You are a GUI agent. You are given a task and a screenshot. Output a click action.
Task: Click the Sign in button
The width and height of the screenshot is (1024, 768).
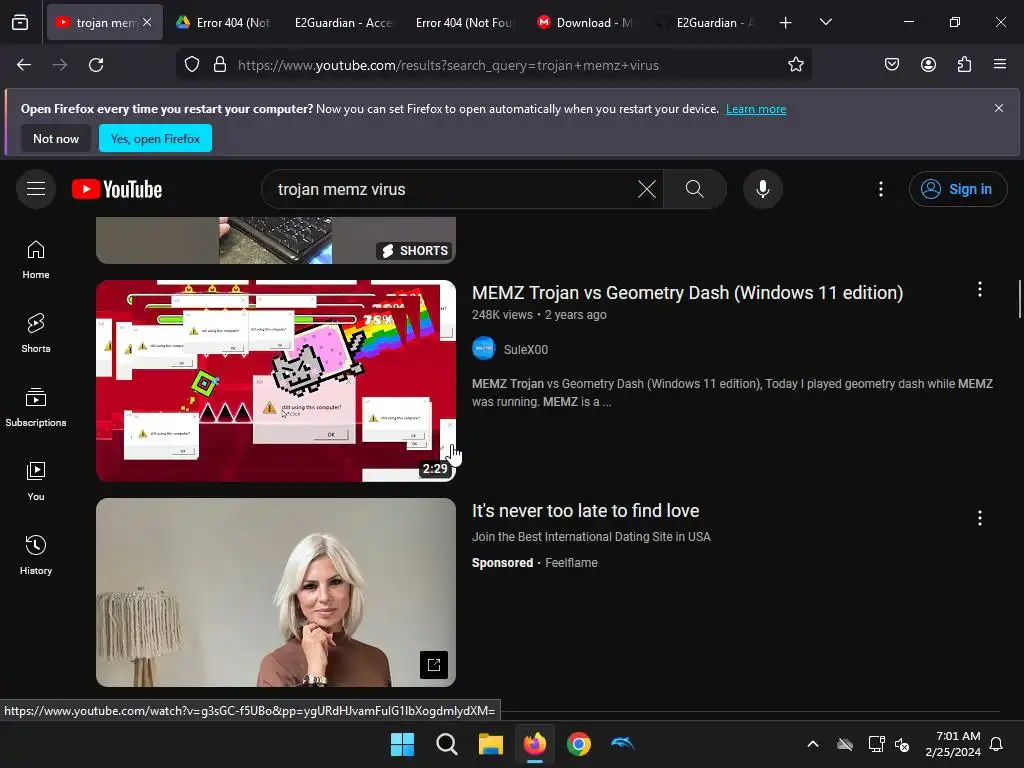pos(957,189)
